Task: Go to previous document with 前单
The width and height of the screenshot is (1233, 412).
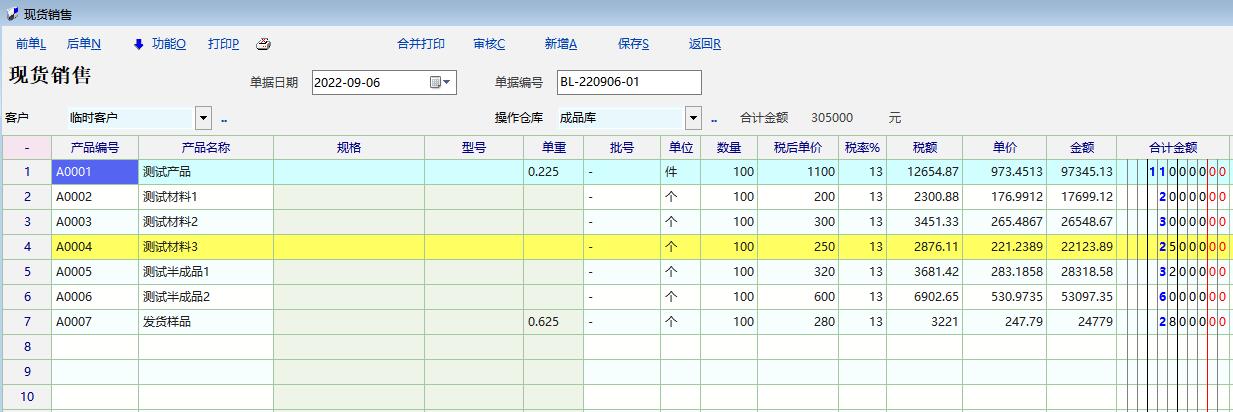Action: [x=31, y=44]
